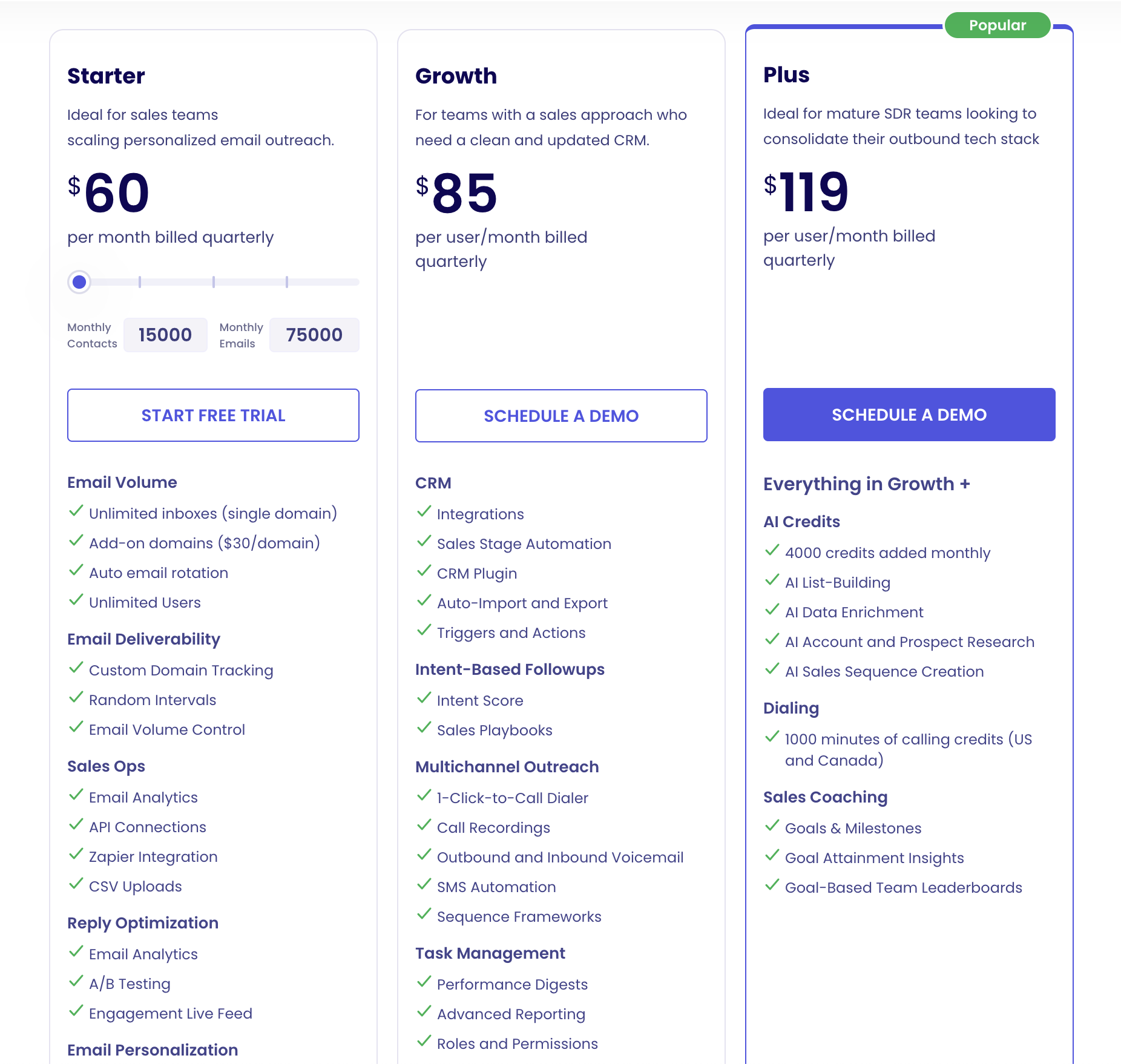Click checkmark icon beside Unlimited inboxes
Viewport: 1121px width, 1064px height.
(76, 511)
